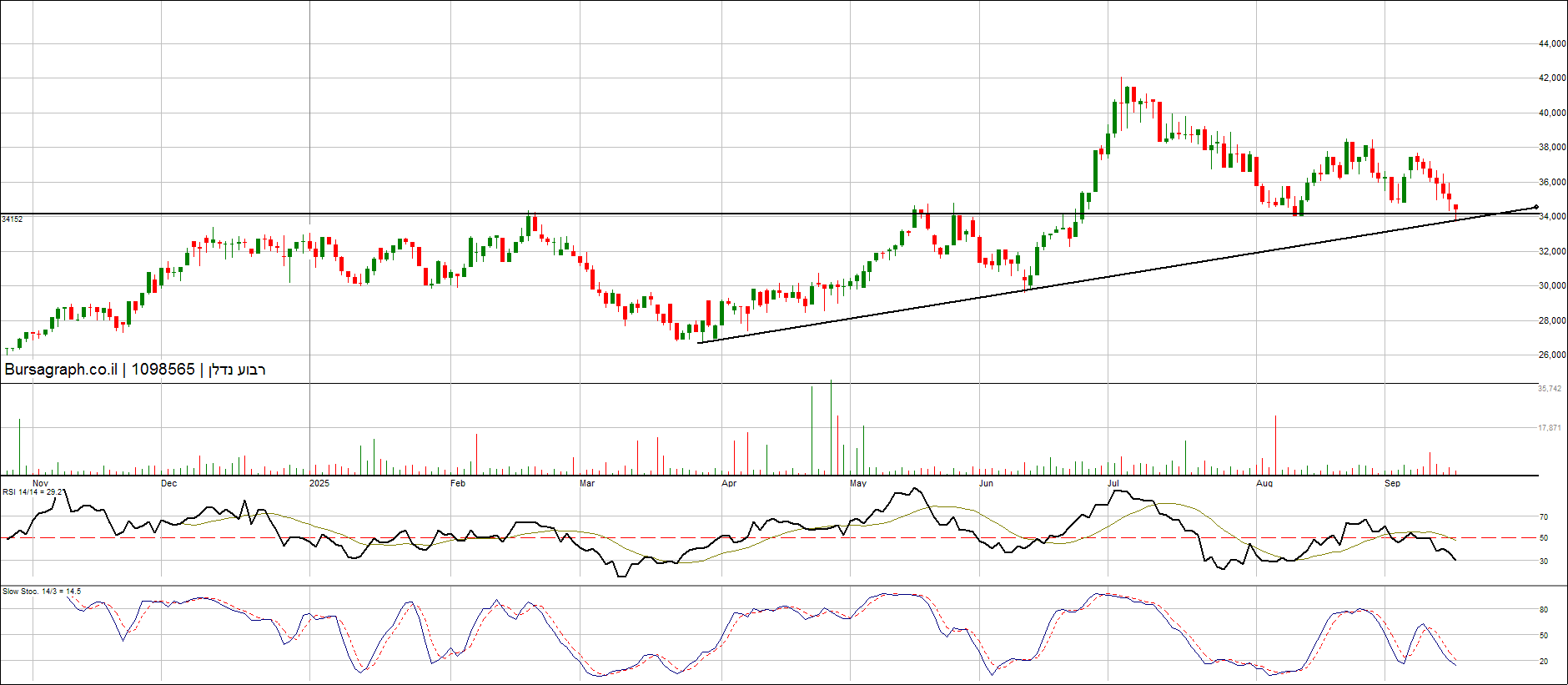Click the 2025 label on time axis
This screenshot has height=685, width=1568.
coord(319,484)
